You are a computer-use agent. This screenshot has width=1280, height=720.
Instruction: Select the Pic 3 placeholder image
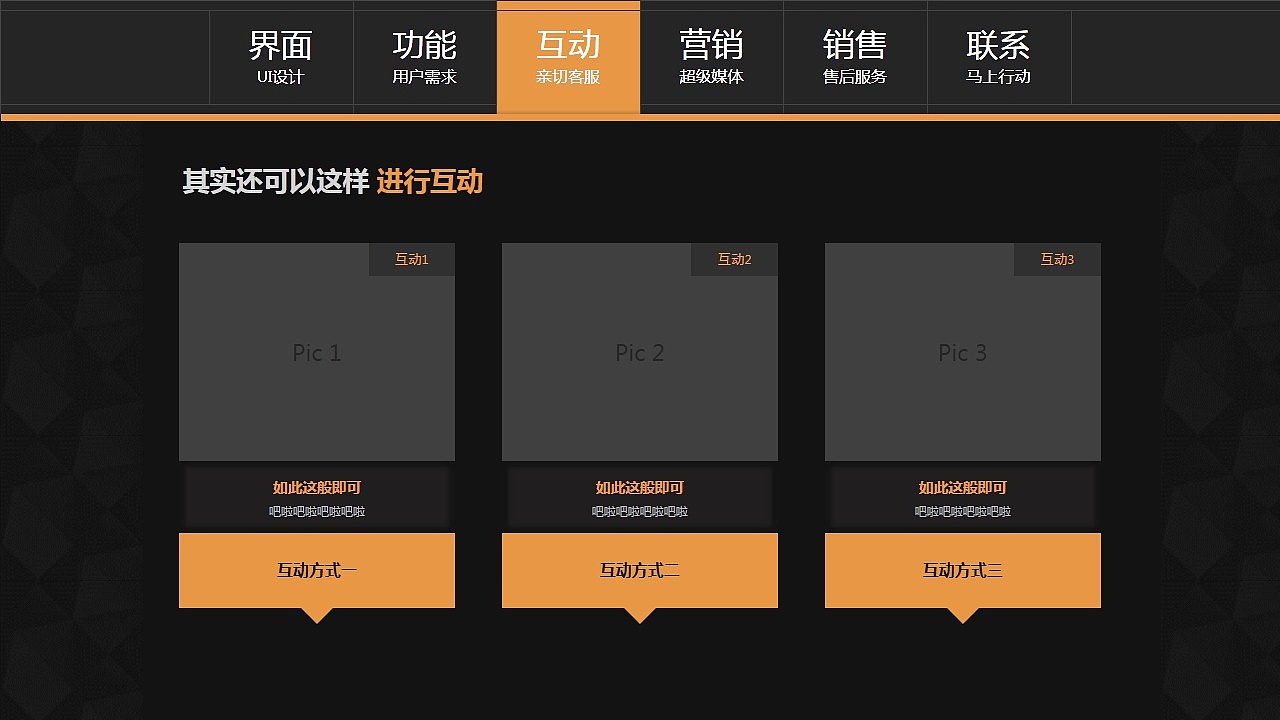(x=962, y=352)
